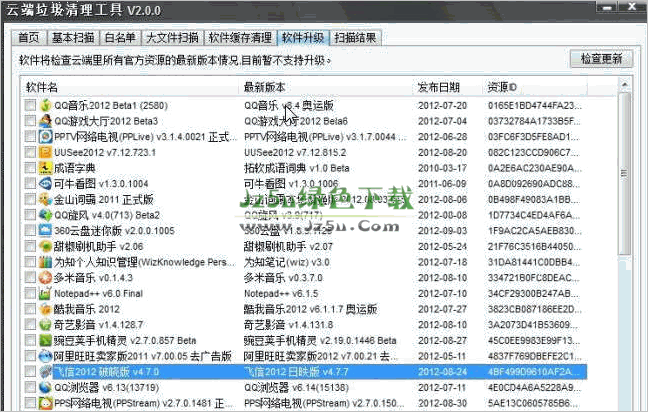
Task: Open the 首页 tab
Action: point(29,38)
